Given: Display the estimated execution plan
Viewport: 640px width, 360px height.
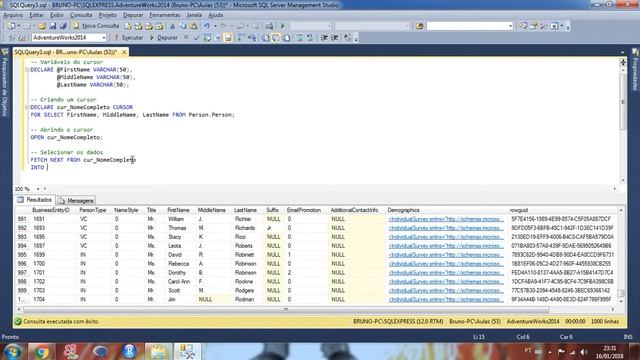Looking at the screenshot, I should pyautogui.click(x=207, y=38).
